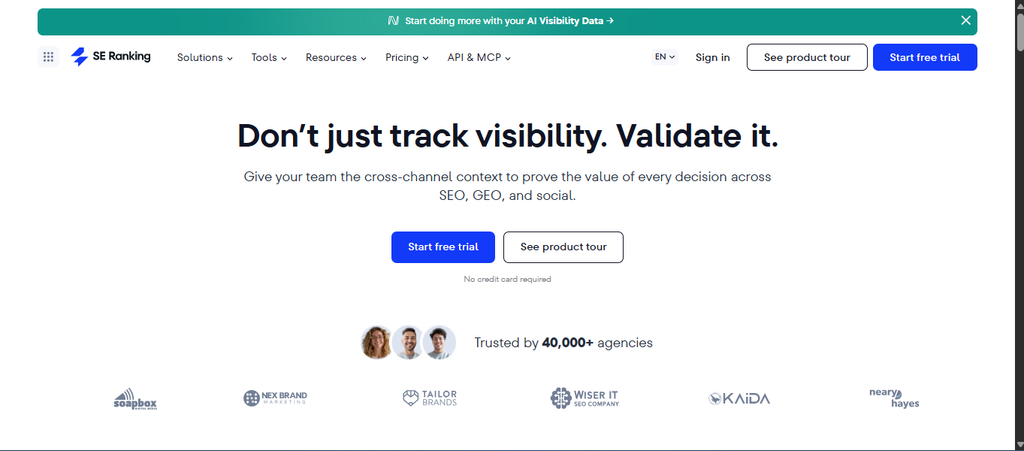
Task: Click the AI Visibility banner icon
Action: [x=393, y=21]
